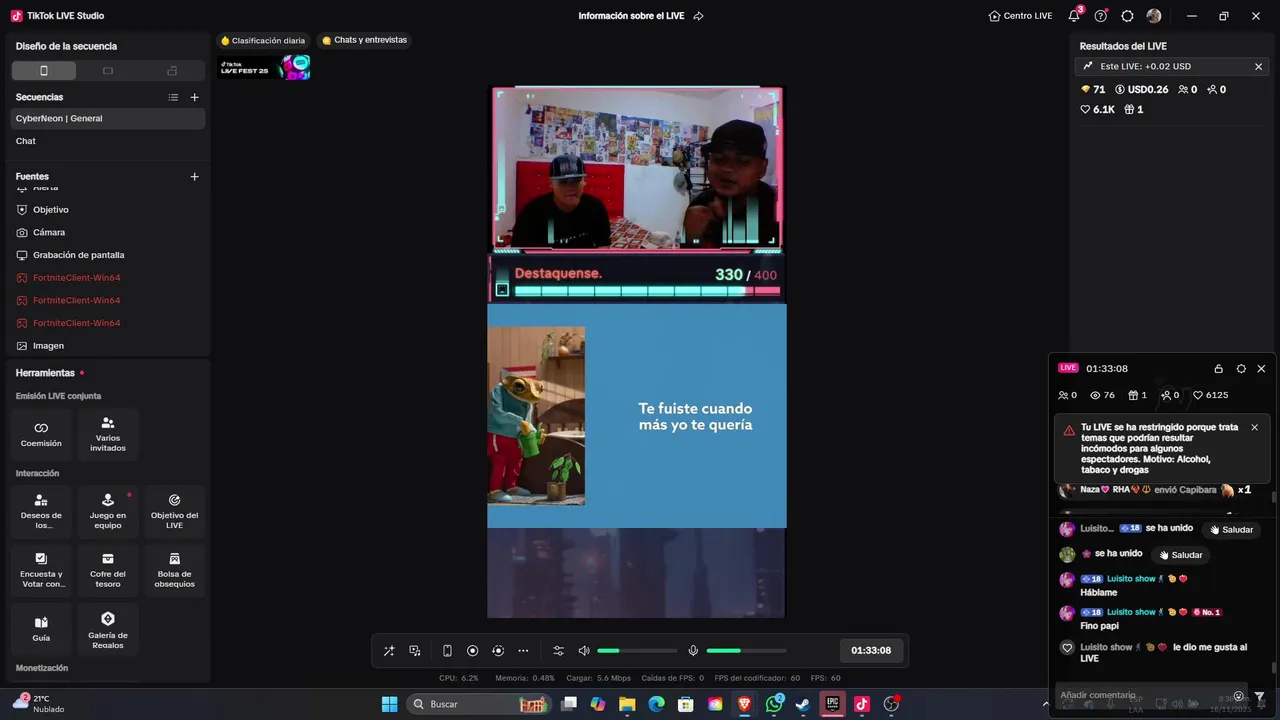Adjust the microphone volume slider
Image resolution: width=1280 pixels, height=720 pixels.
[x=746, y=651]
